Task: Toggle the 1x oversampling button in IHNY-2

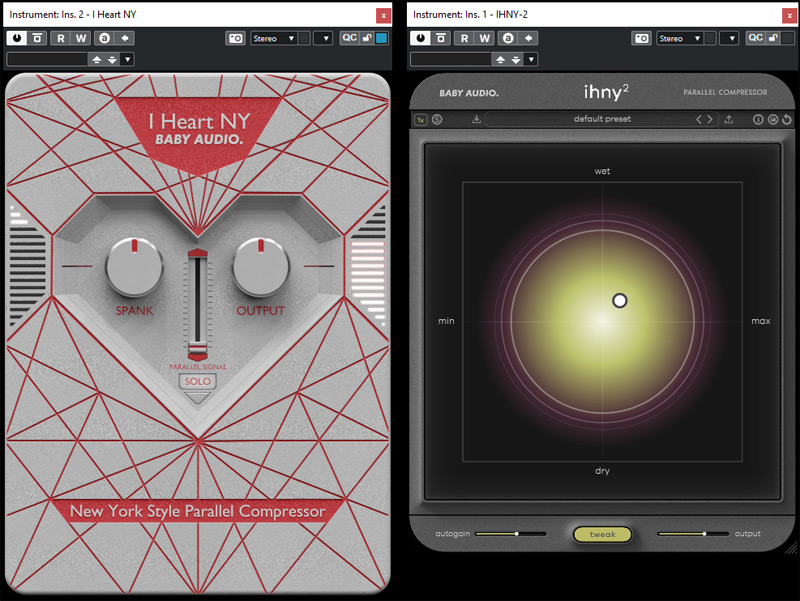Action: [x=421, y=119]
